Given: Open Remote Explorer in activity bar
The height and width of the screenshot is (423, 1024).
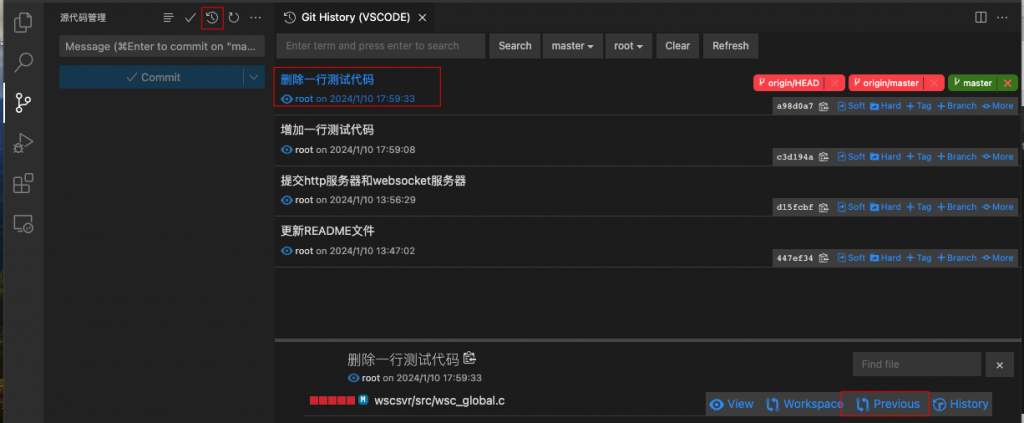Looking at the screenshot, I should point(23,225).
